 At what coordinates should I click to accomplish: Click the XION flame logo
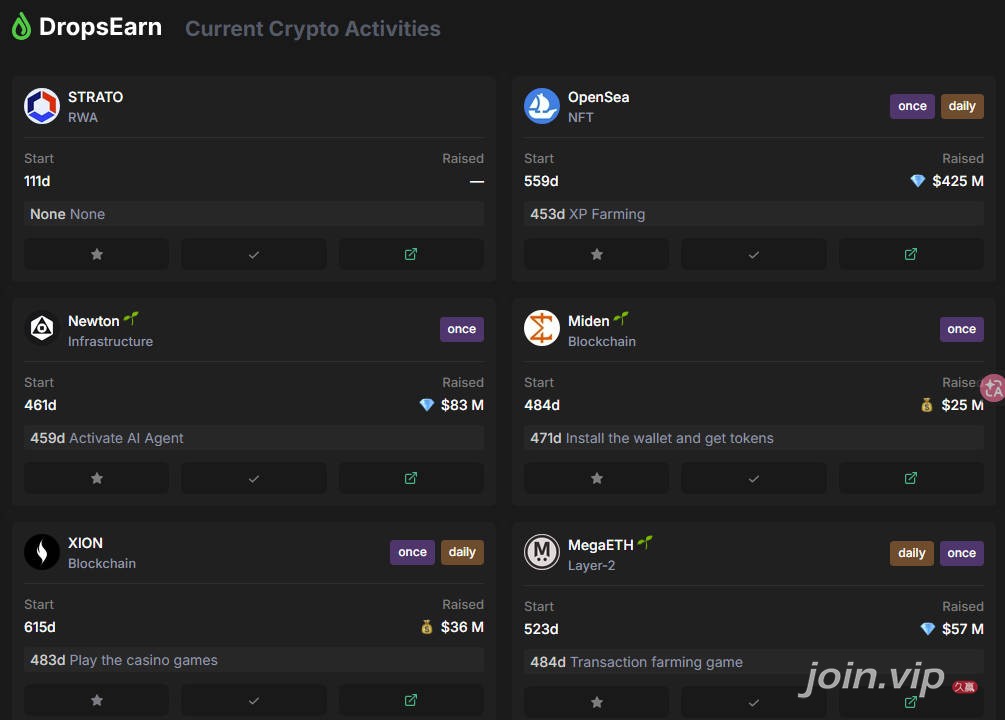click(42, 551)
